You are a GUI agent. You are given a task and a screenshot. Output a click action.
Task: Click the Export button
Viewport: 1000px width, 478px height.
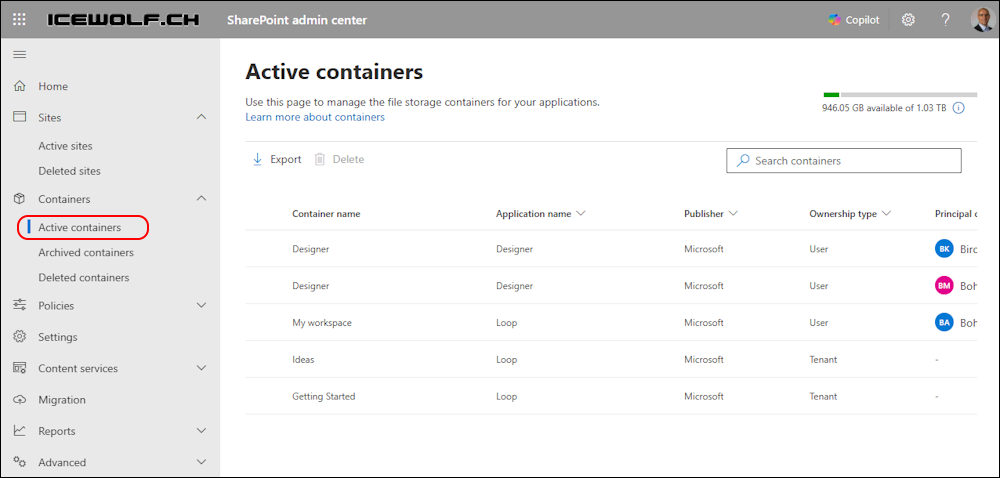277,159
